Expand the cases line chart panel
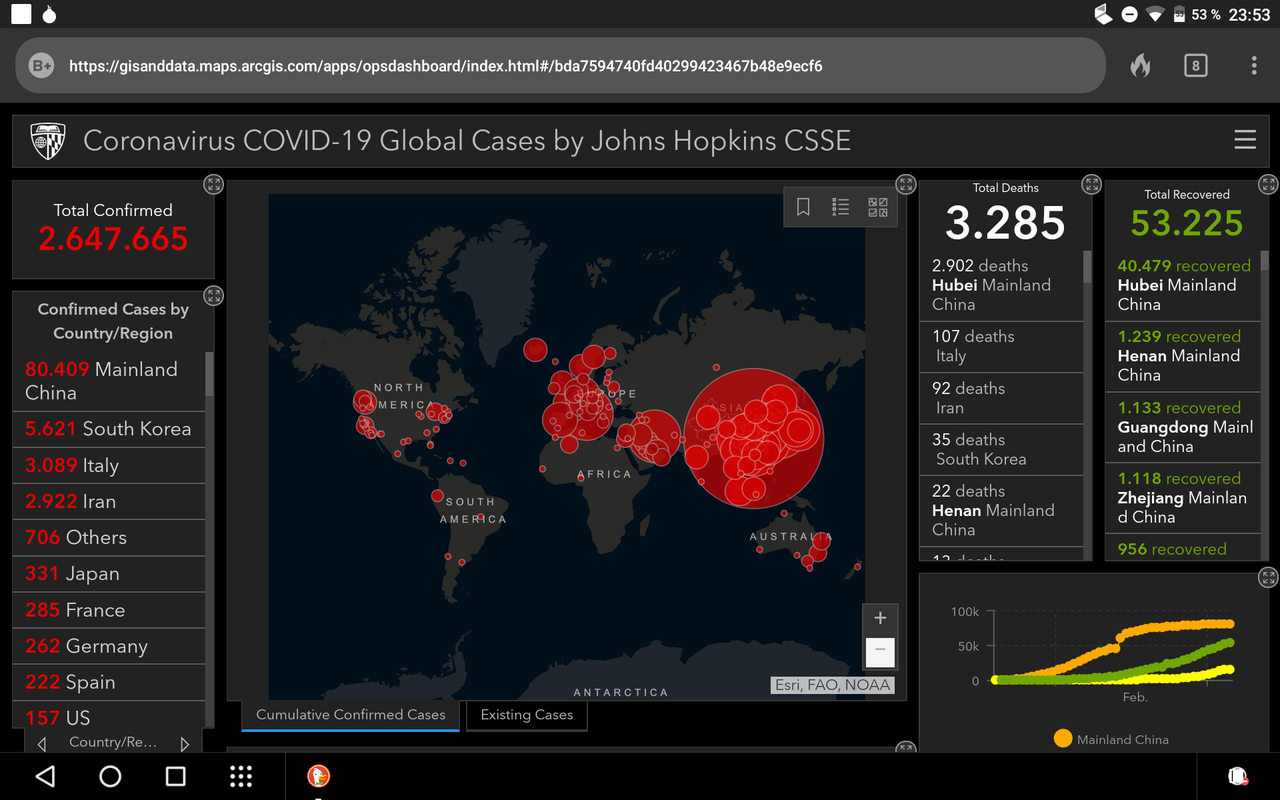The image size is (1280, 800). (x=1268, y=577)
